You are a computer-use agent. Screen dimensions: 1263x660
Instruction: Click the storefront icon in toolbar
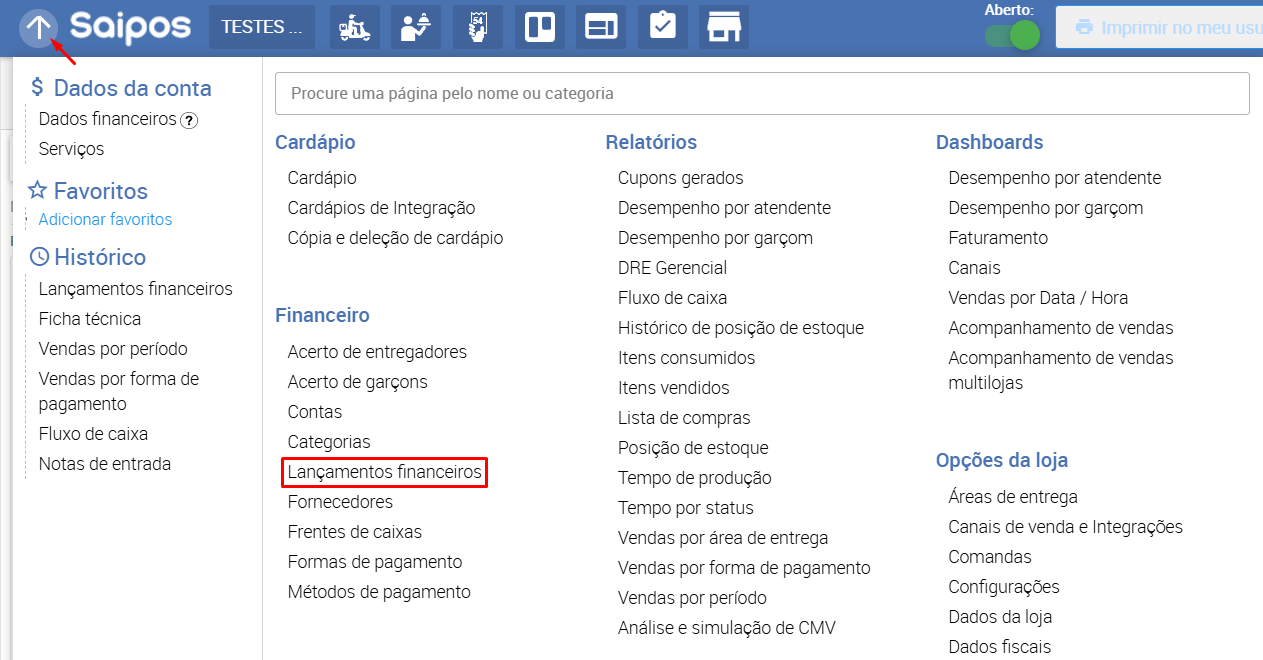(x=723, y=27)
